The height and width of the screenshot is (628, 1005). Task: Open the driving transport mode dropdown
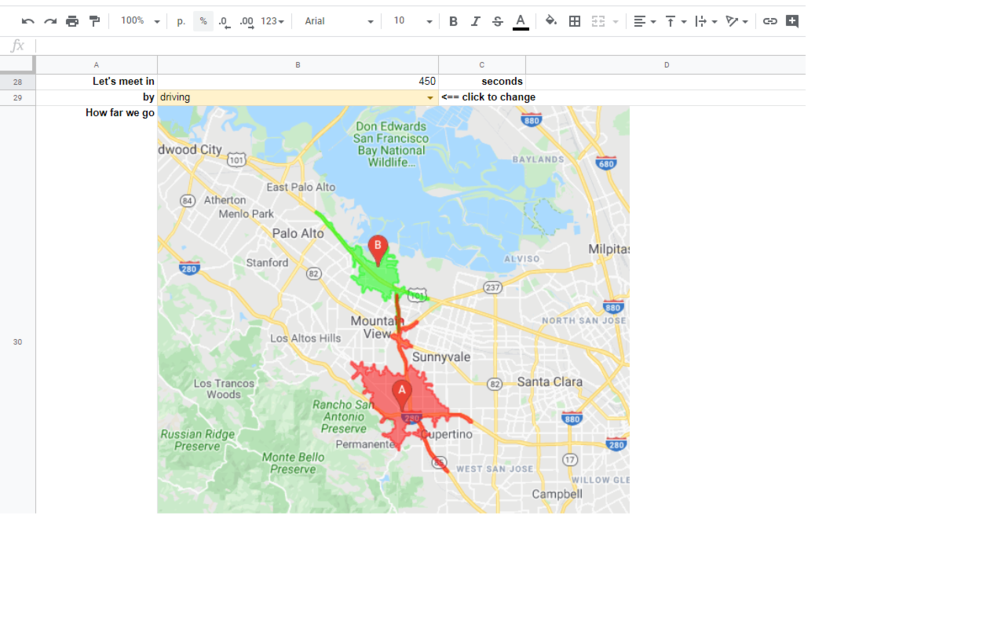(430, 97)
